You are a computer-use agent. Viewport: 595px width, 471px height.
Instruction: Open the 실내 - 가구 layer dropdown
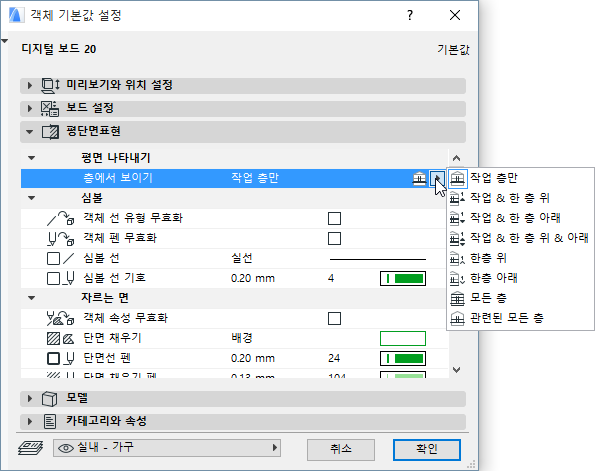click(167, 448)
